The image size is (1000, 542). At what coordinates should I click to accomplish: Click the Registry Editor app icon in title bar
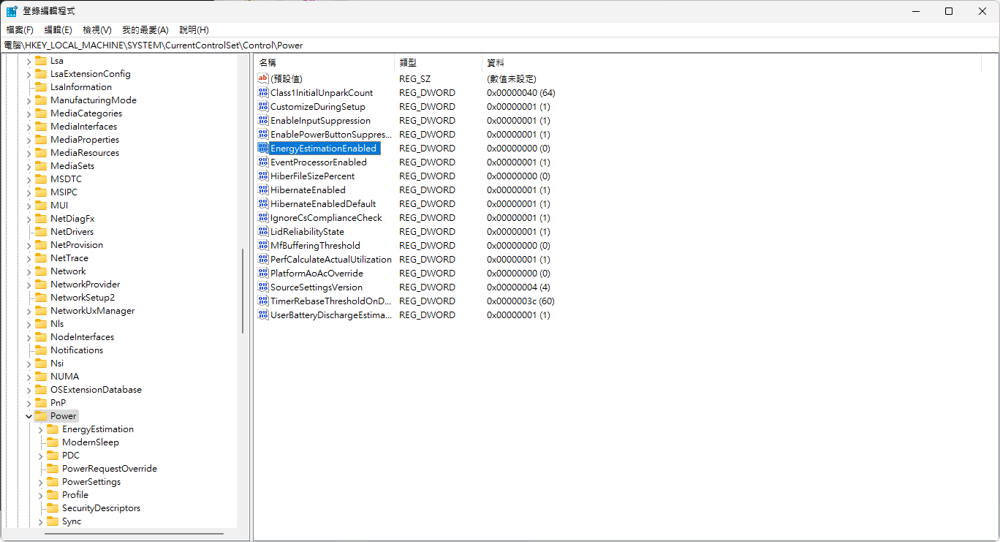pos(11,11)
